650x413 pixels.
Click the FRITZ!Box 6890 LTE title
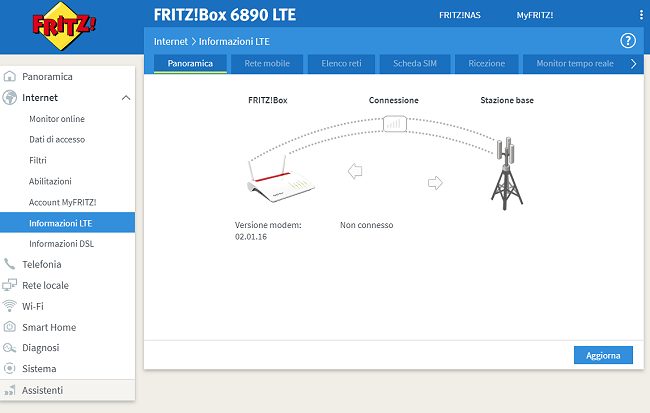pos(225,15)
